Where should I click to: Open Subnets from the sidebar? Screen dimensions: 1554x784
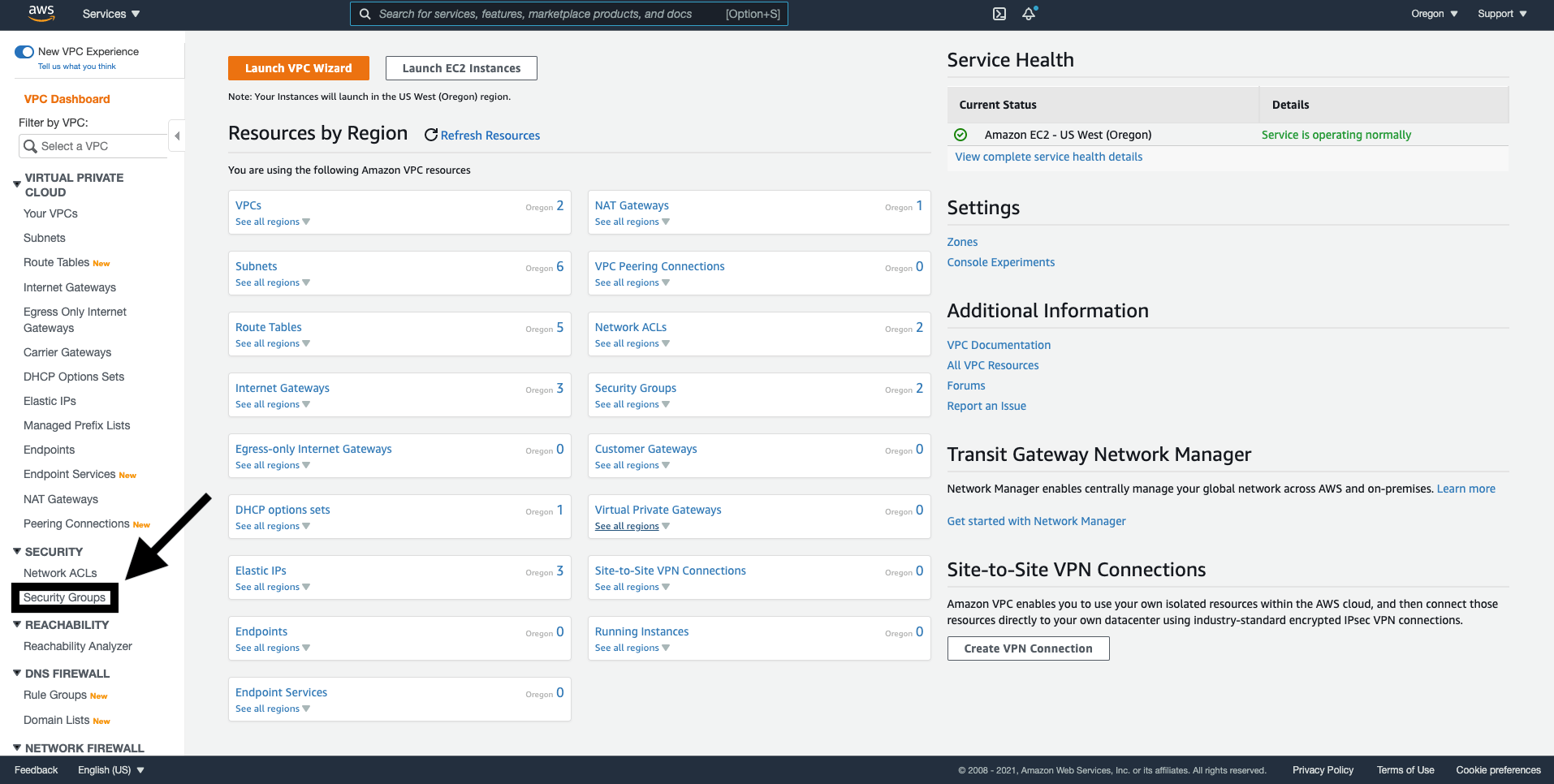[x=45, y=238]
